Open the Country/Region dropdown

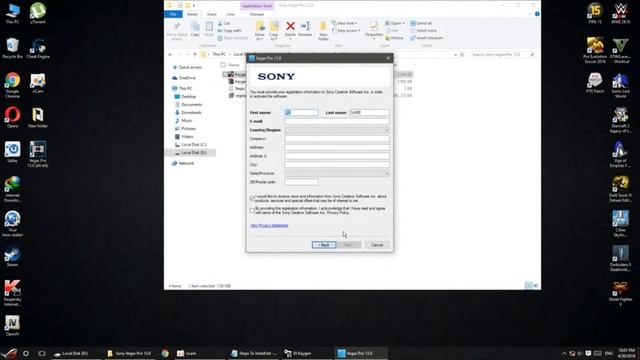[337, 130]
